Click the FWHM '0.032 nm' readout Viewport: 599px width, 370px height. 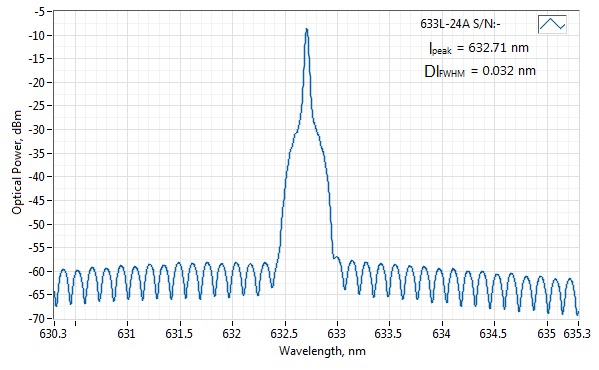coord(509,71)
